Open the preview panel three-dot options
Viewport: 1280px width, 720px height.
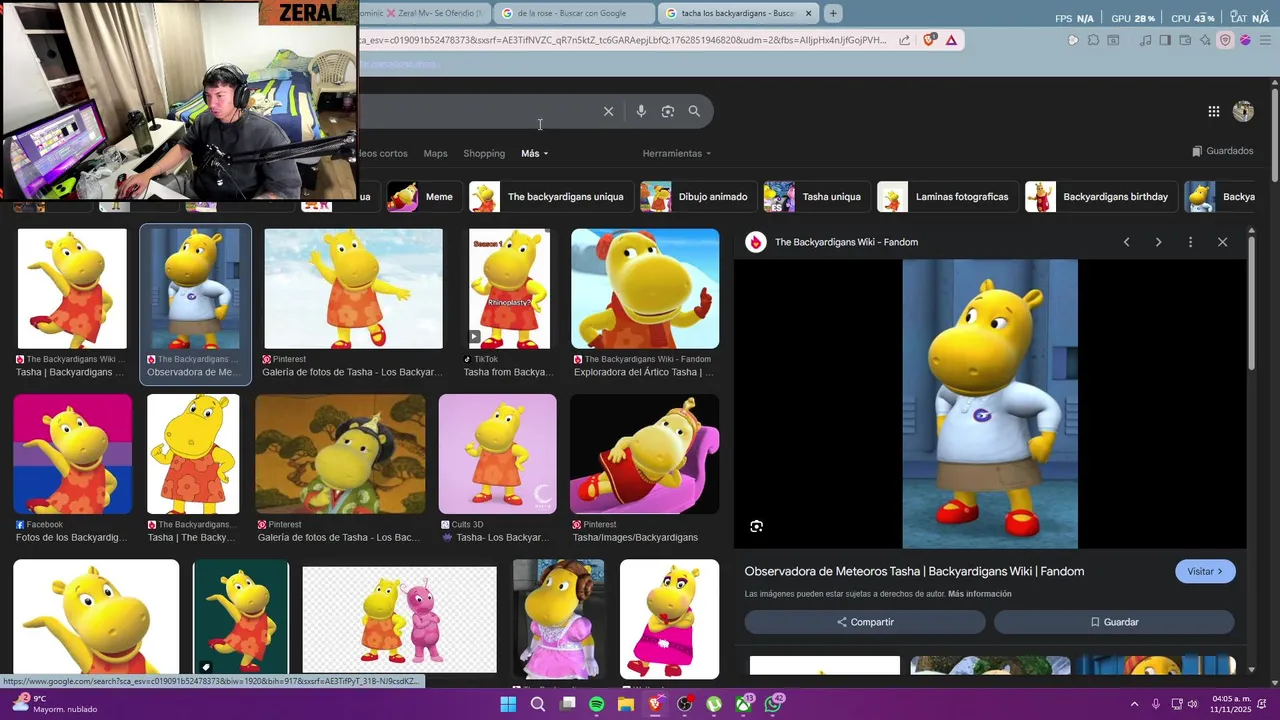1190,242
